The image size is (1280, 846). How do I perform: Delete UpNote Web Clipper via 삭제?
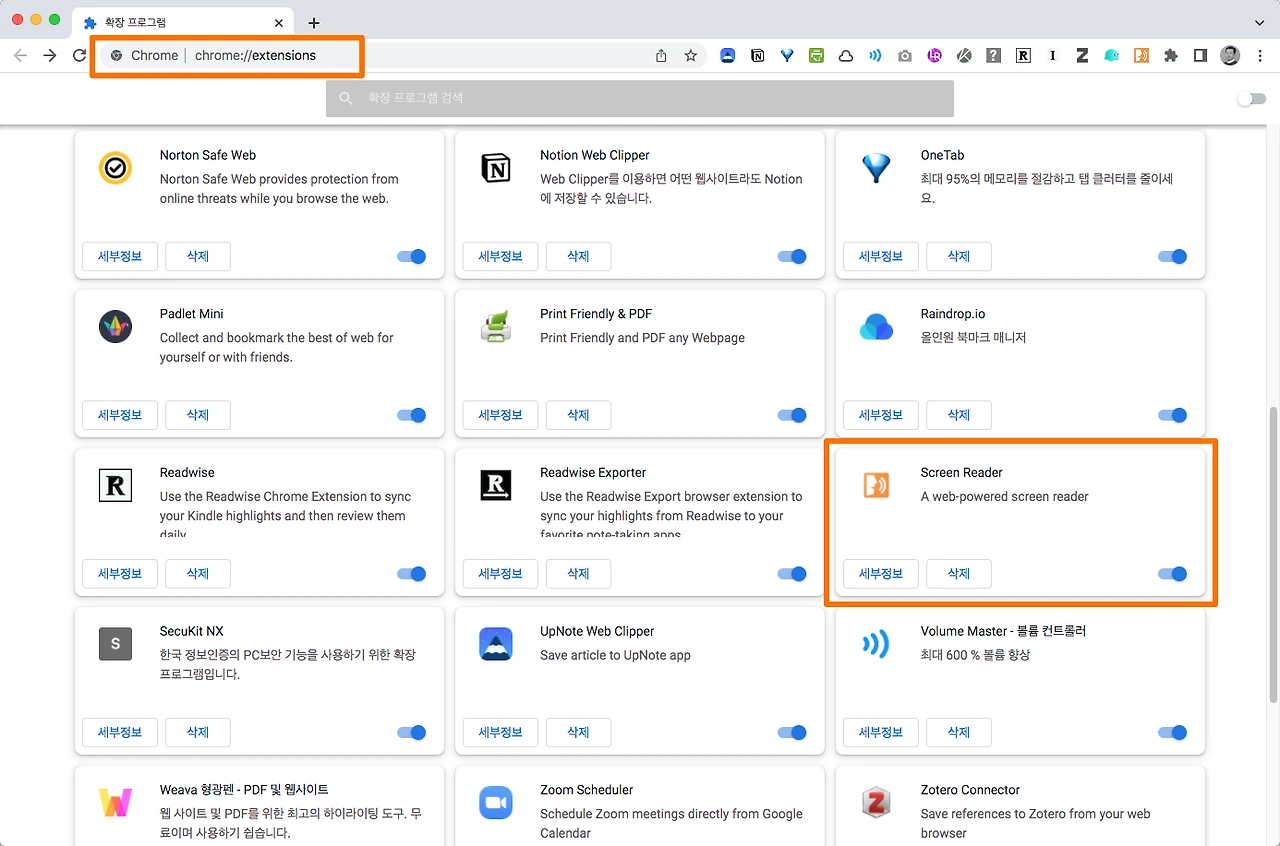click(x=578, y=733)
